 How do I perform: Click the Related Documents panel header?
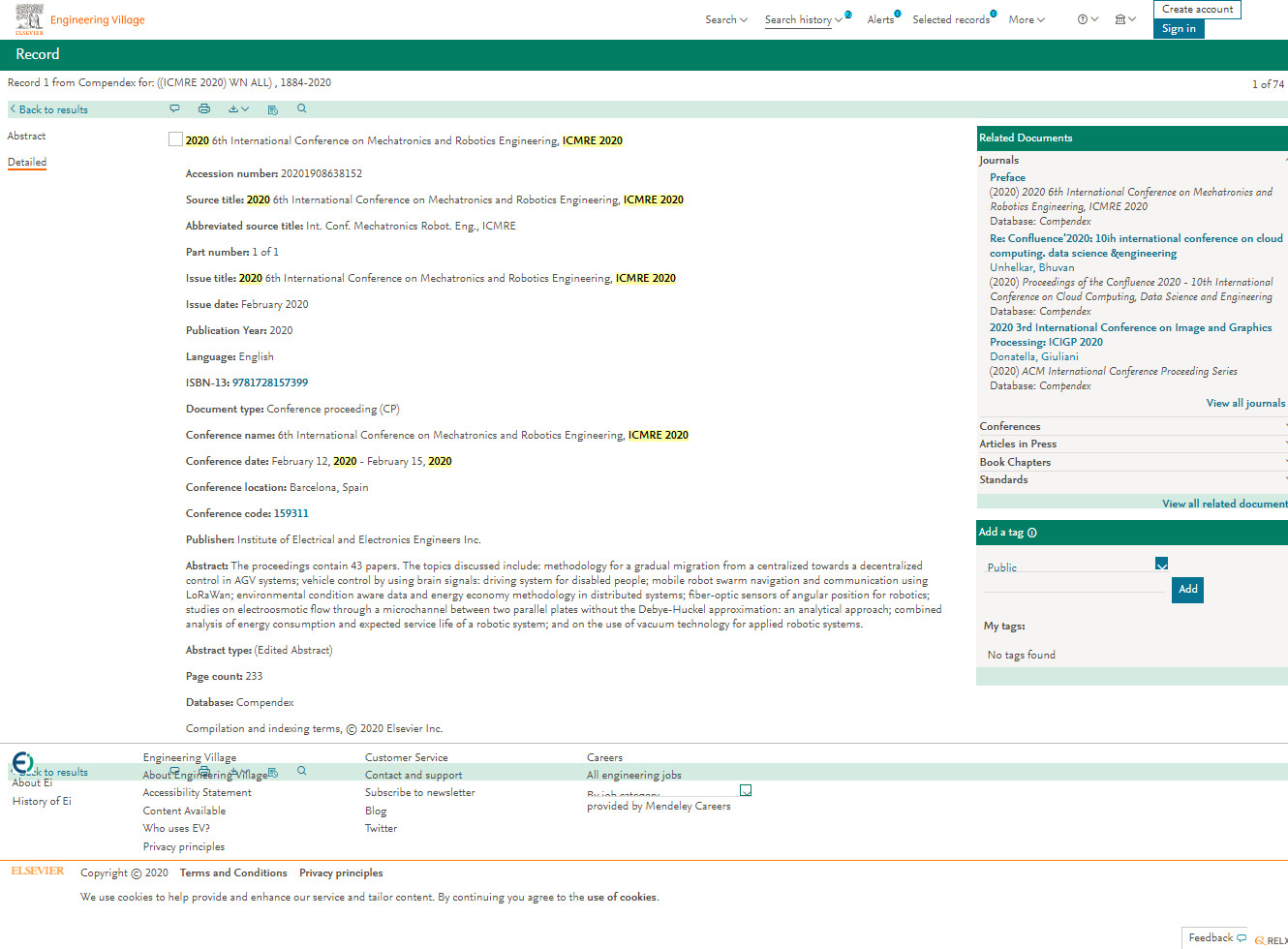1132,138
